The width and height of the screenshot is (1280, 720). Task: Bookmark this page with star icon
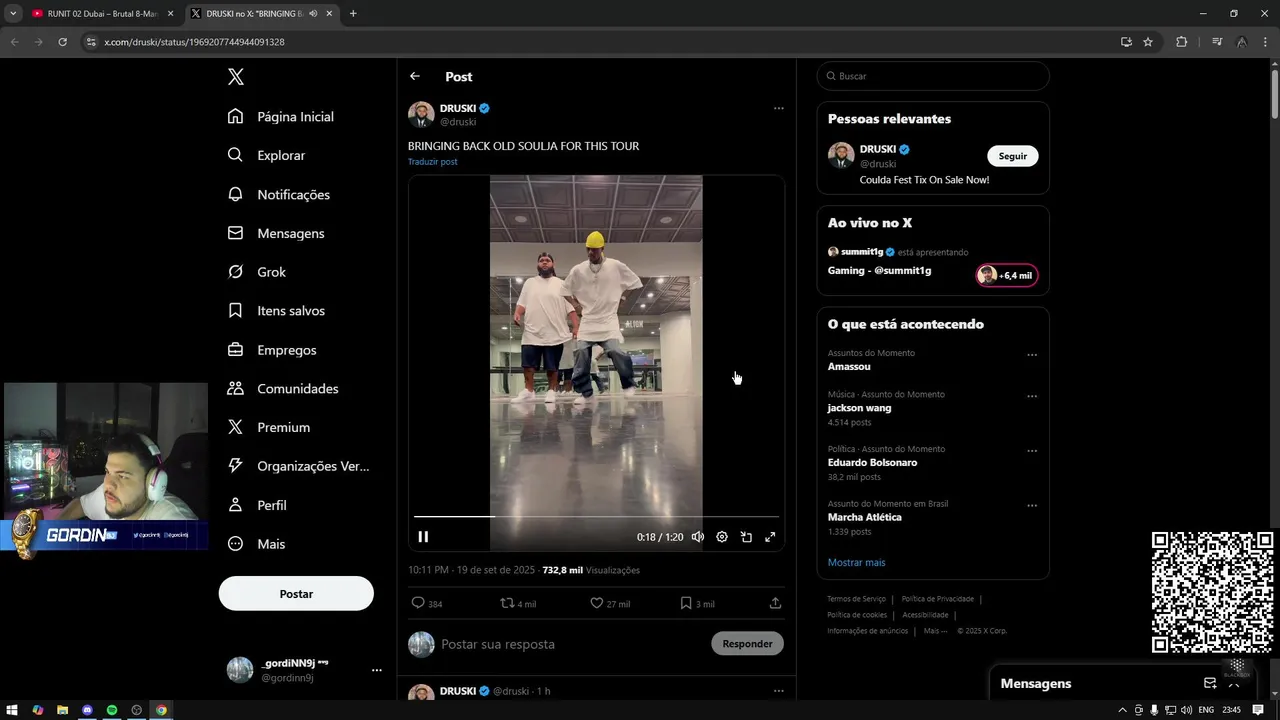(x=1148, y=42)
